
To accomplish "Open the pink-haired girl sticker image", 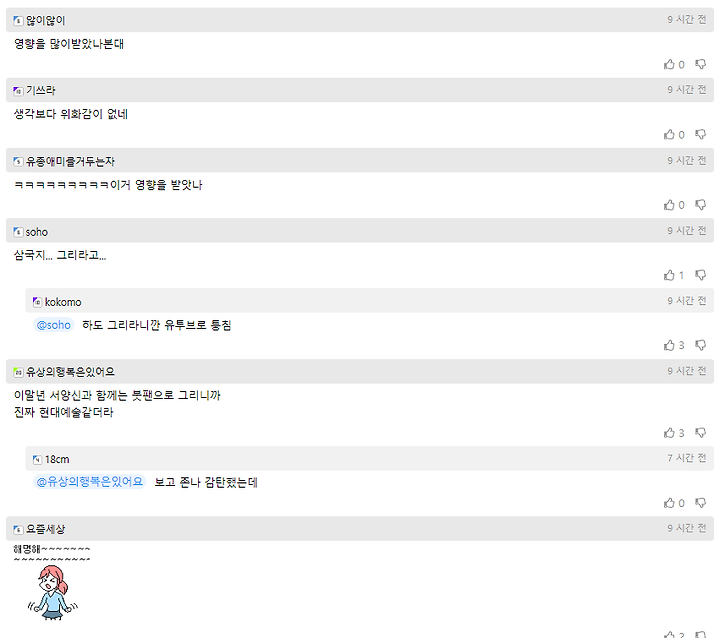I will 52,593.
